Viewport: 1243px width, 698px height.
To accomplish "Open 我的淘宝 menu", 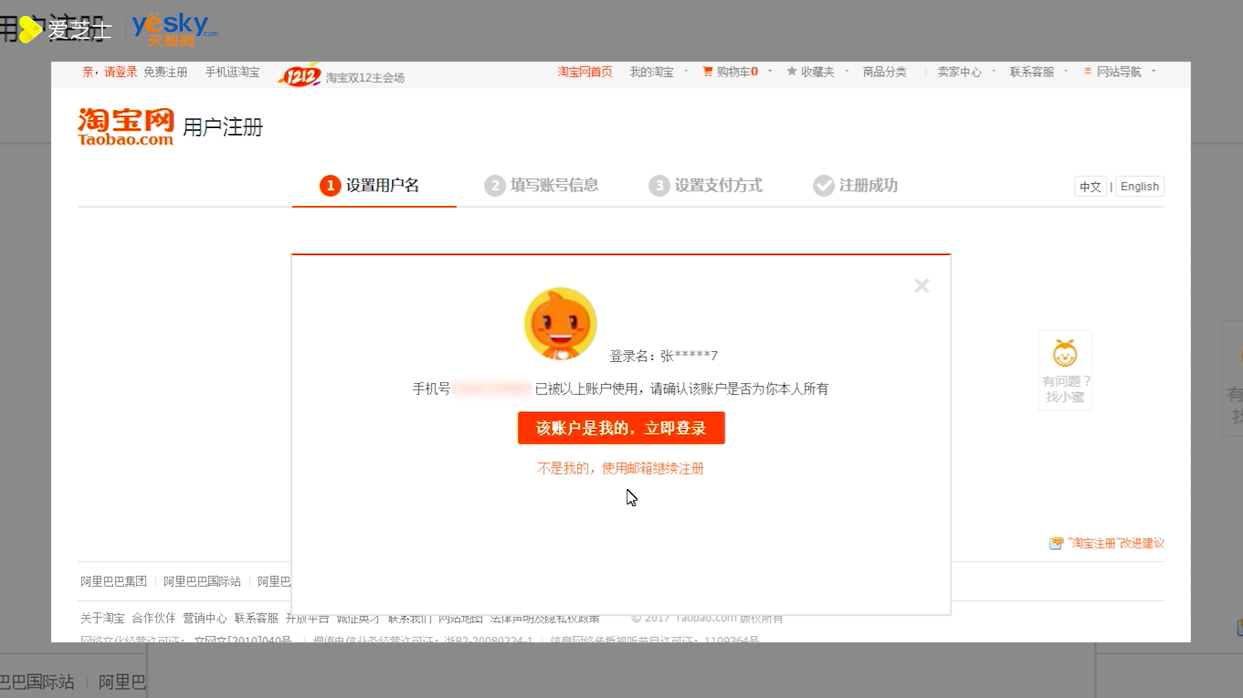I will pos(652,72).
